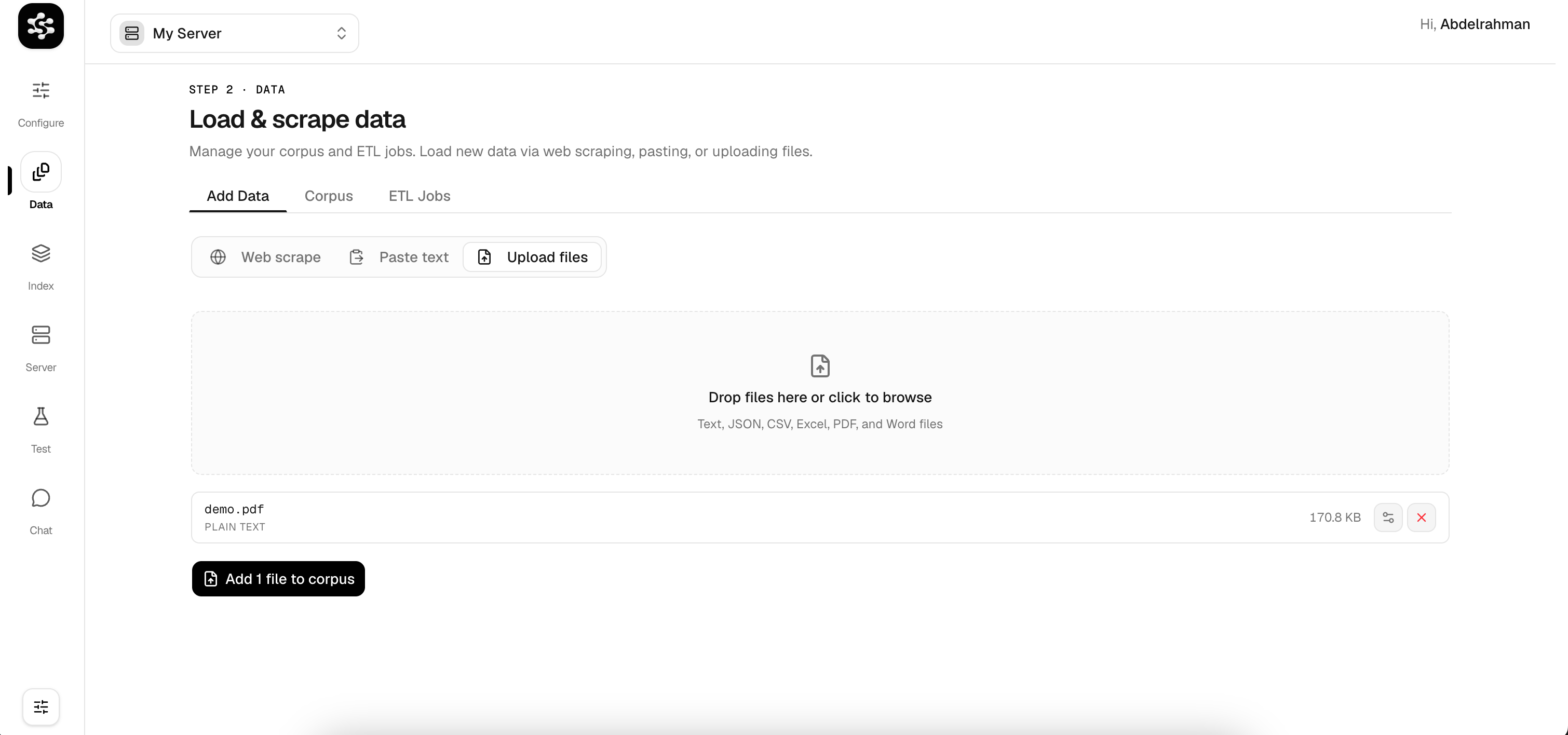The height and width of the screenshot is (735, 1568).
Task: Click the clipboard icon for Paste text
Action: (357, 257)
